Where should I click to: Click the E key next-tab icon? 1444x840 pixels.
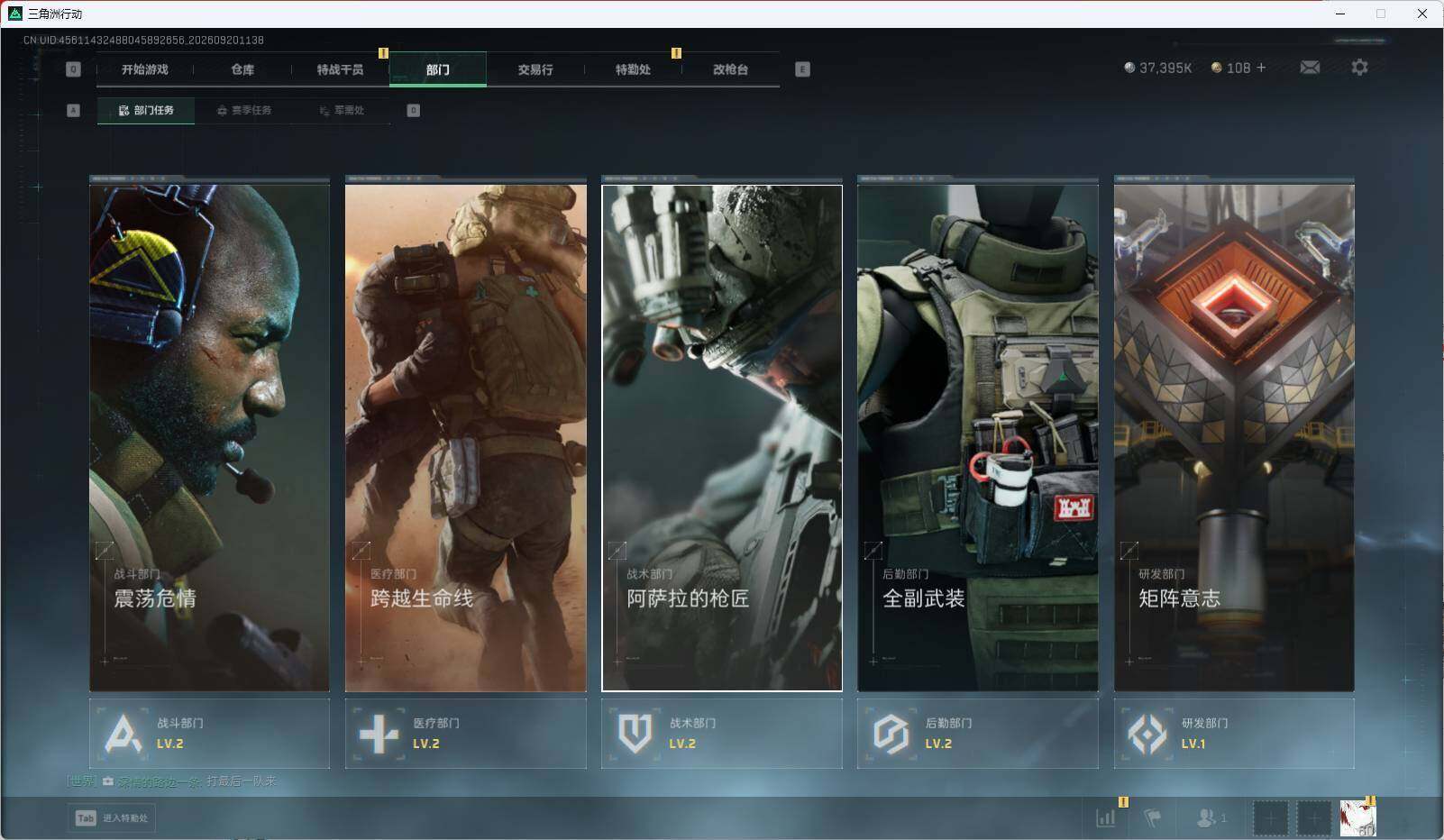[x=802, y=69]
